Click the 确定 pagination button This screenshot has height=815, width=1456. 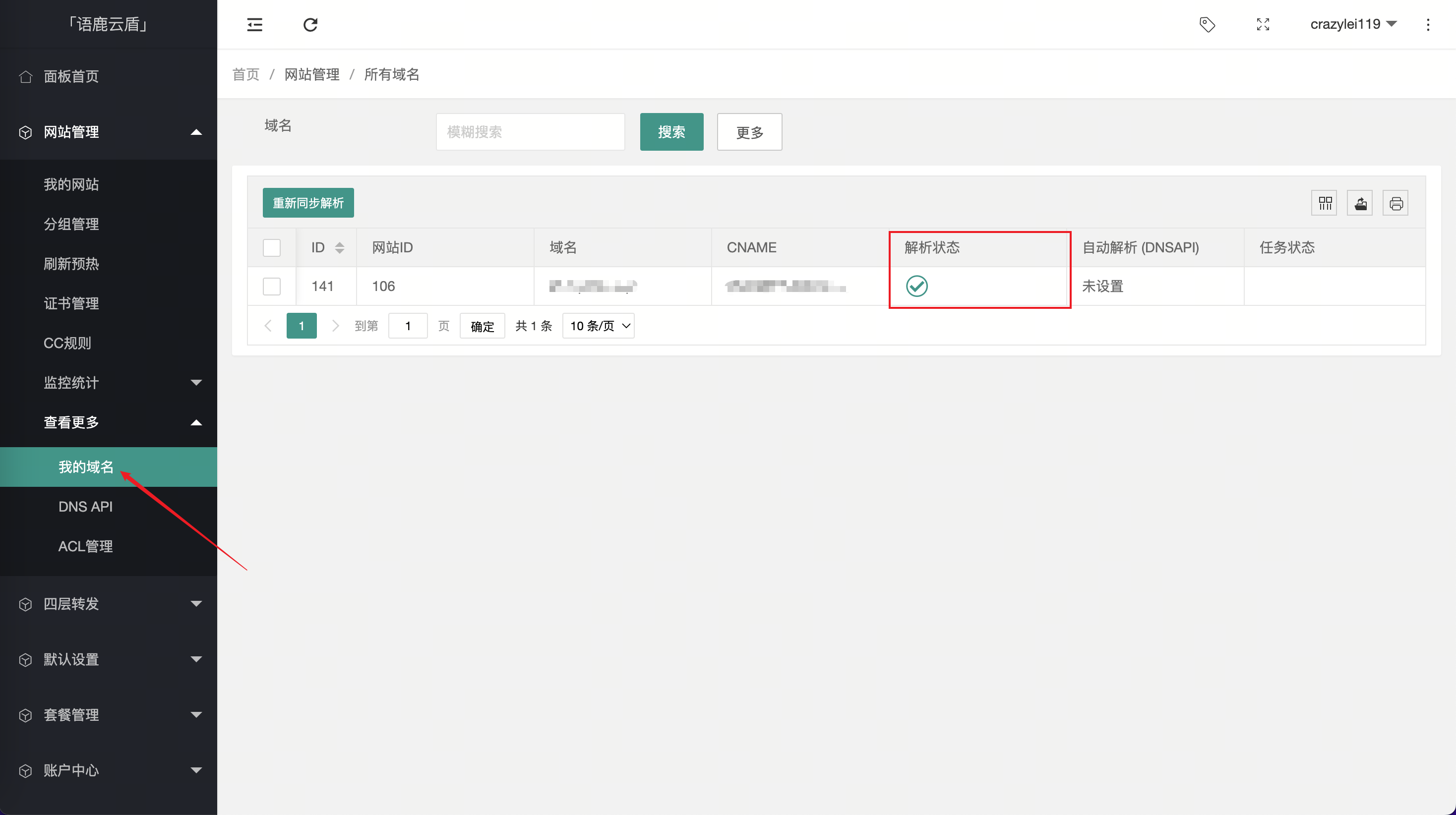tap(482, 326)
